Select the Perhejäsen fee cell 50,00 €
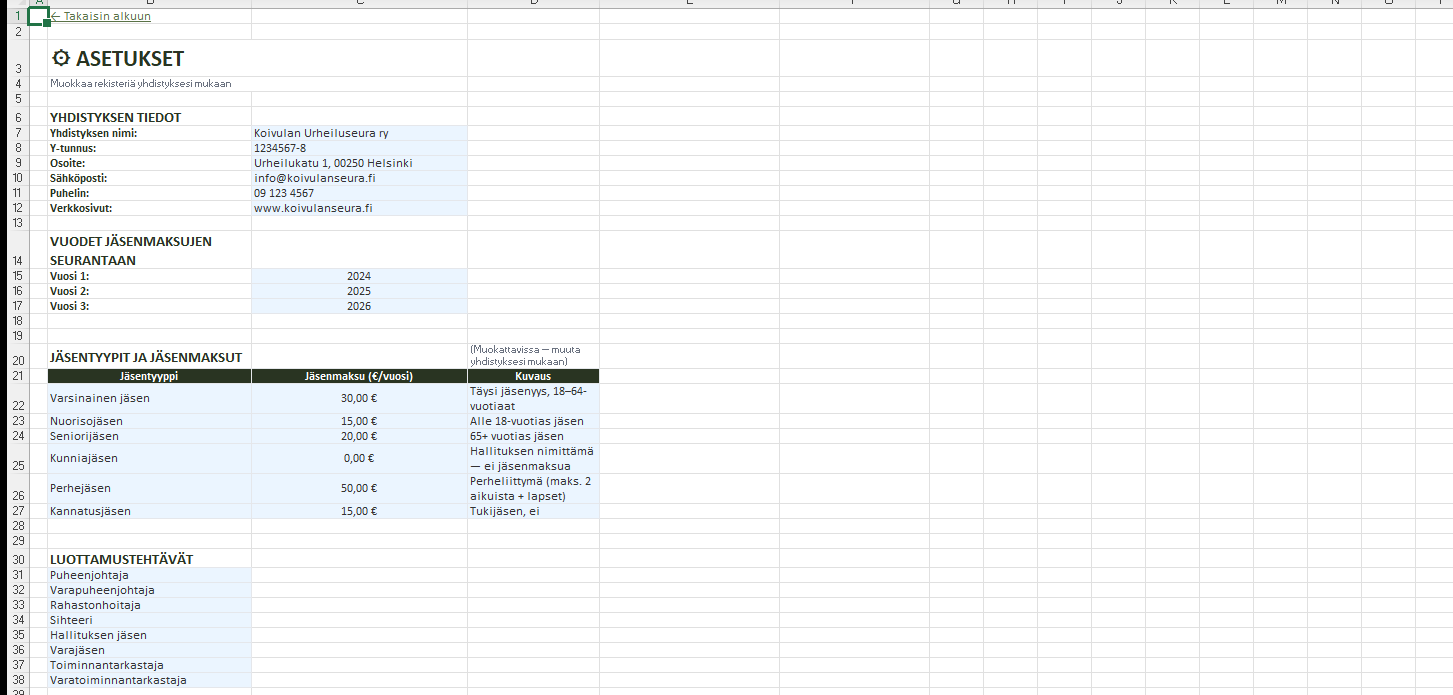 point(358,488)
